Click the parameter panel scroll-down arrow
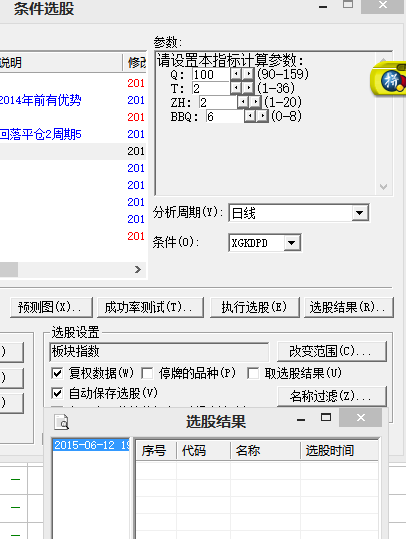Screen dimensions: 406x539 pos(383,187)
